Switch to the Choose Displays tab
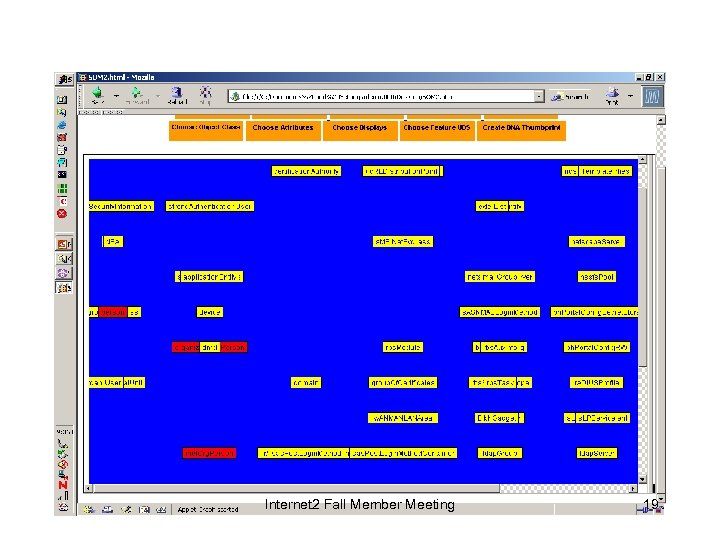 (360, 130)
